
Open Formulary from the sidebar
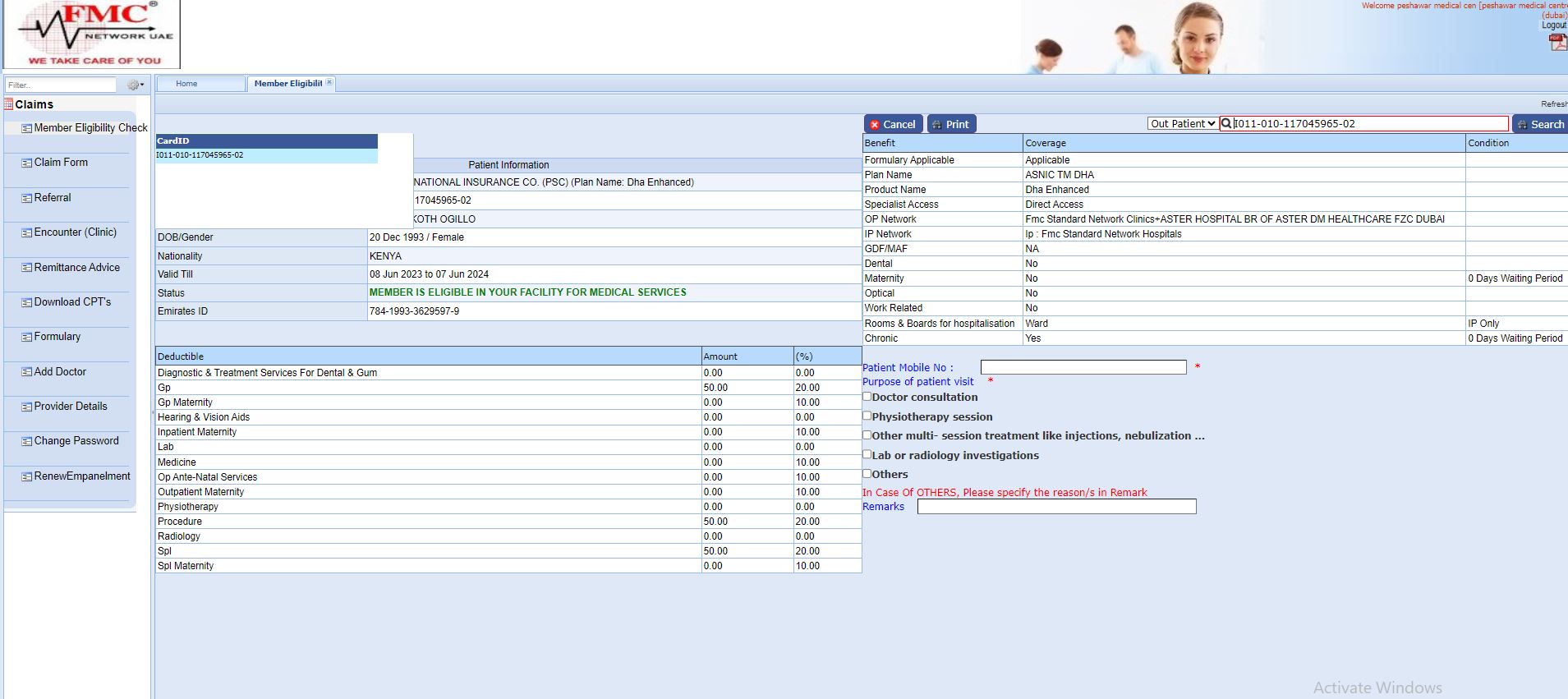click(x=57, y=337)
